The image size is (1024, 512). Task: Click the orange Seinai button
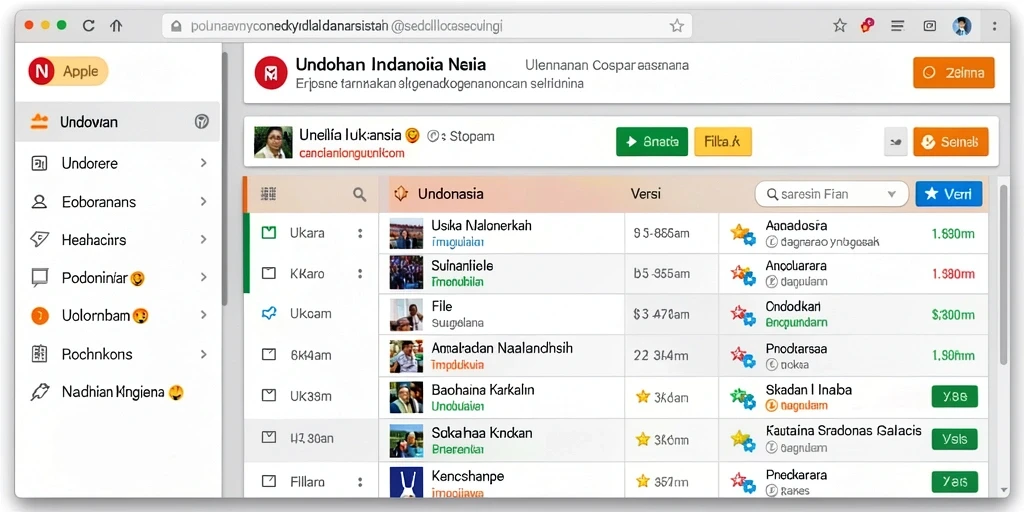point(950,142)
